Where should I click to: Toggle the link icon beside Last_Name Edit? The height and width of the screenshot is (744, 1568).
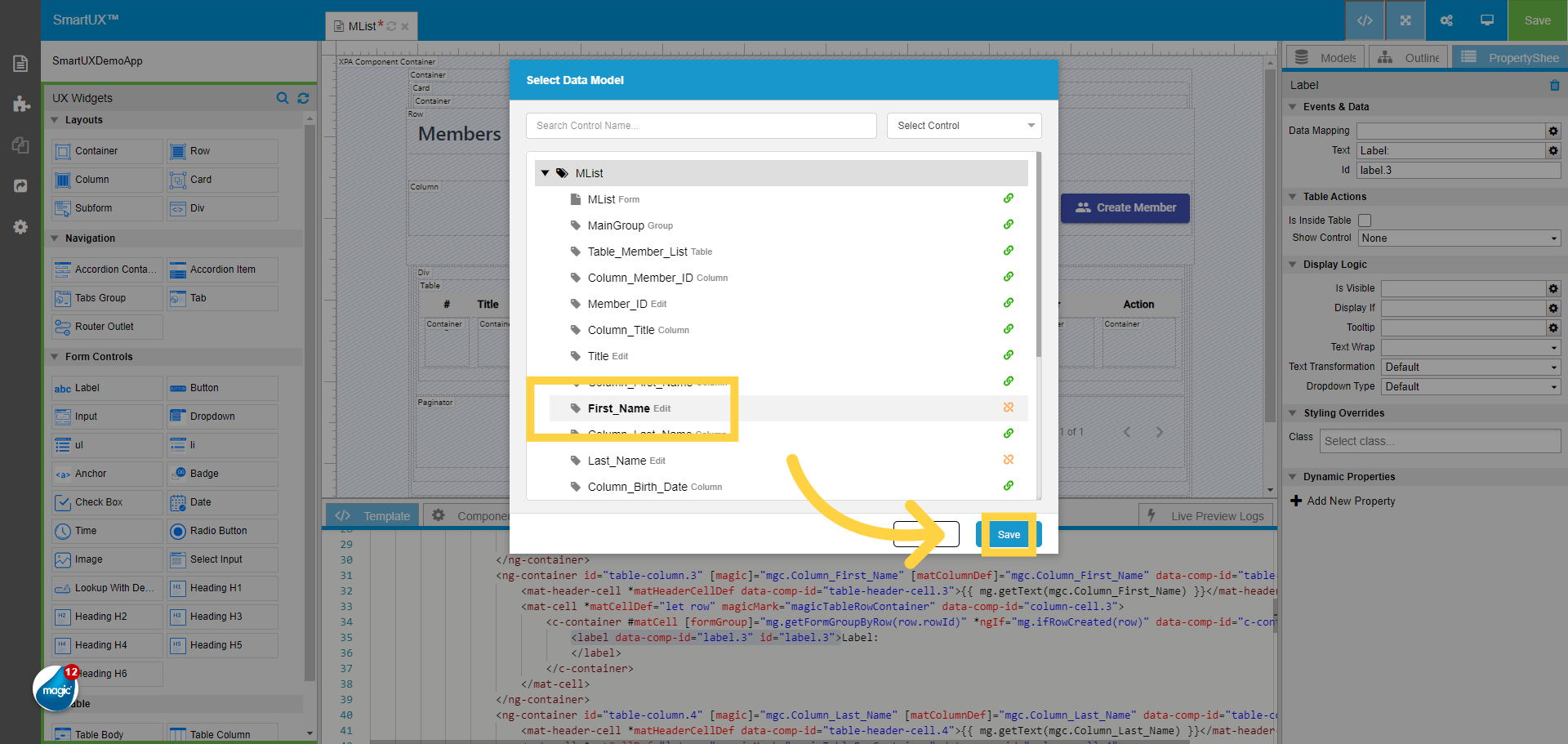click(1009, 460)
